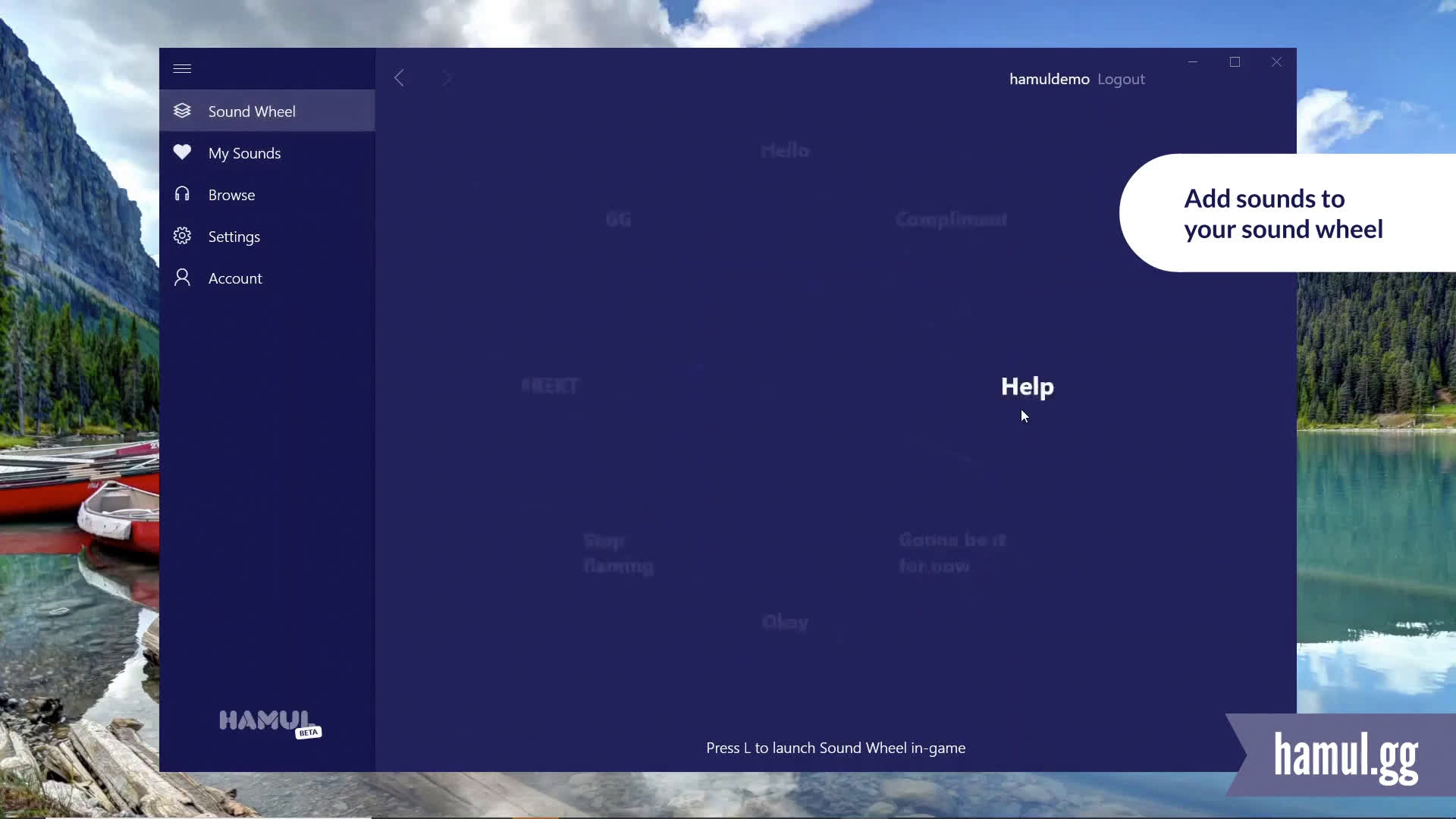The height and width of the screenshot is (819, 1456).
Task: Select Sound Wheel in the sidebar
Action: coord(252,111)
